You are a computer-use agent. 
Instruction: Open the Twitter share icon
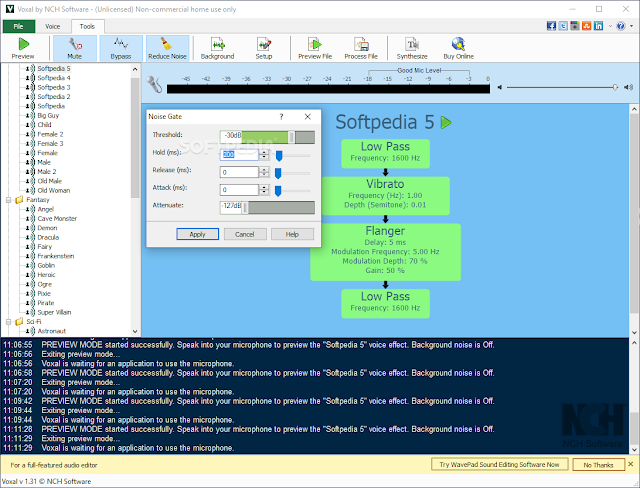coord(563,26)
